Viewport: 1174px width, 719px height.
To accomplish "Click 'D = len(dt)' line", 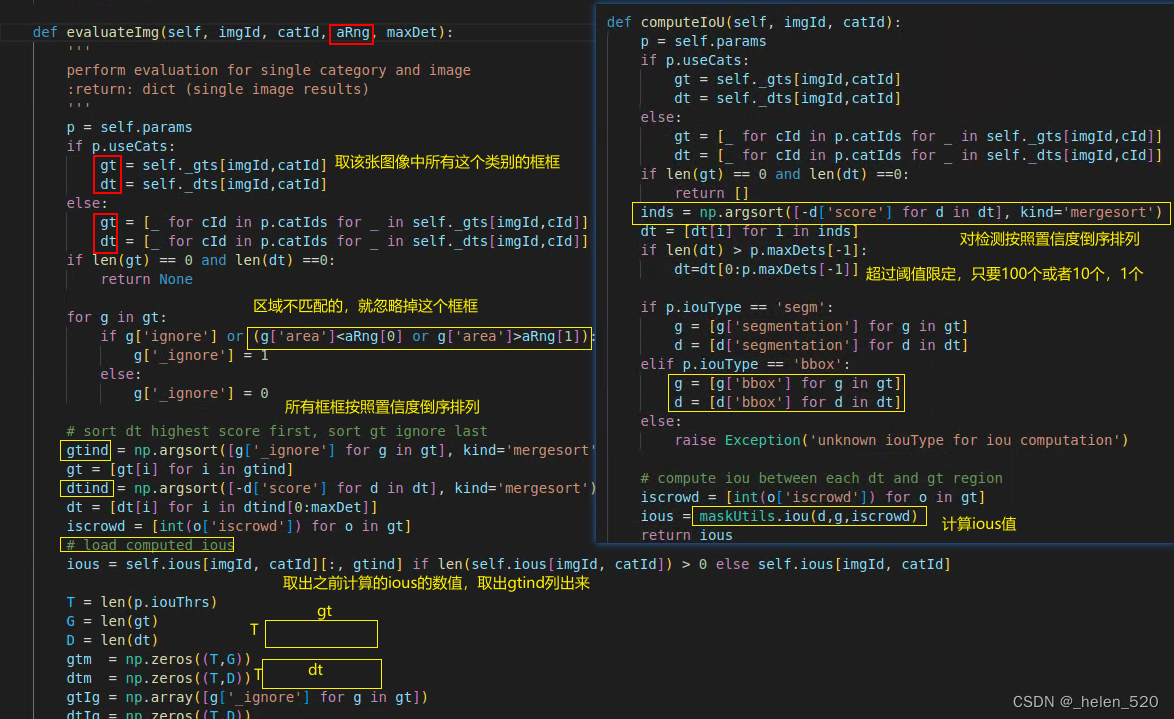I will (x=112, y=640).
